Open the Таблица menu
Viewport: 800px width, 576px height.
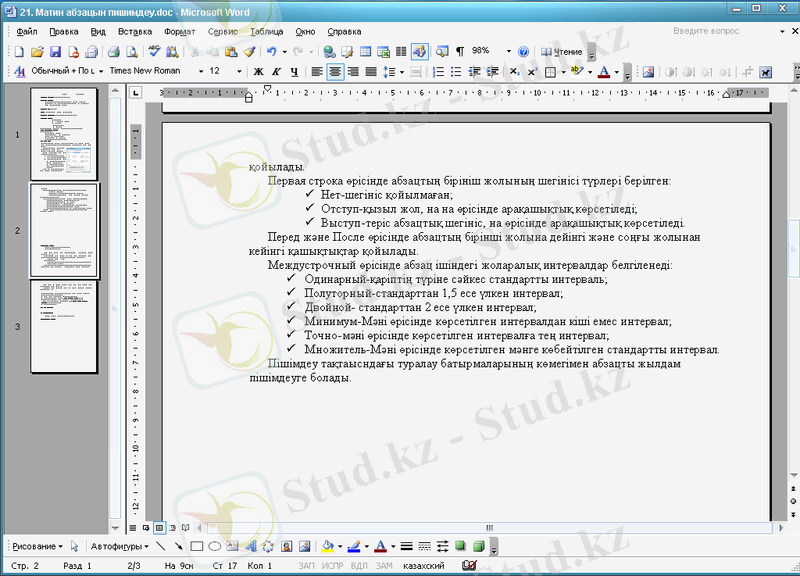point(266,32)
